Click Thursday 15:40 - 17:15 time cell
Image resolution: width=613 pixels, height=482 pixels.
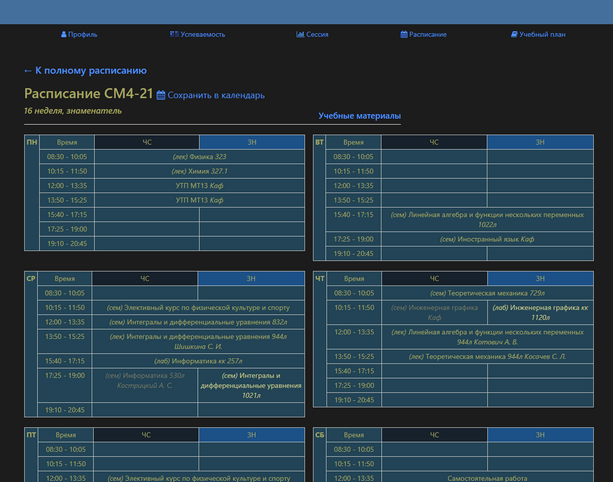pyautogui.click(x=354, y=371)
